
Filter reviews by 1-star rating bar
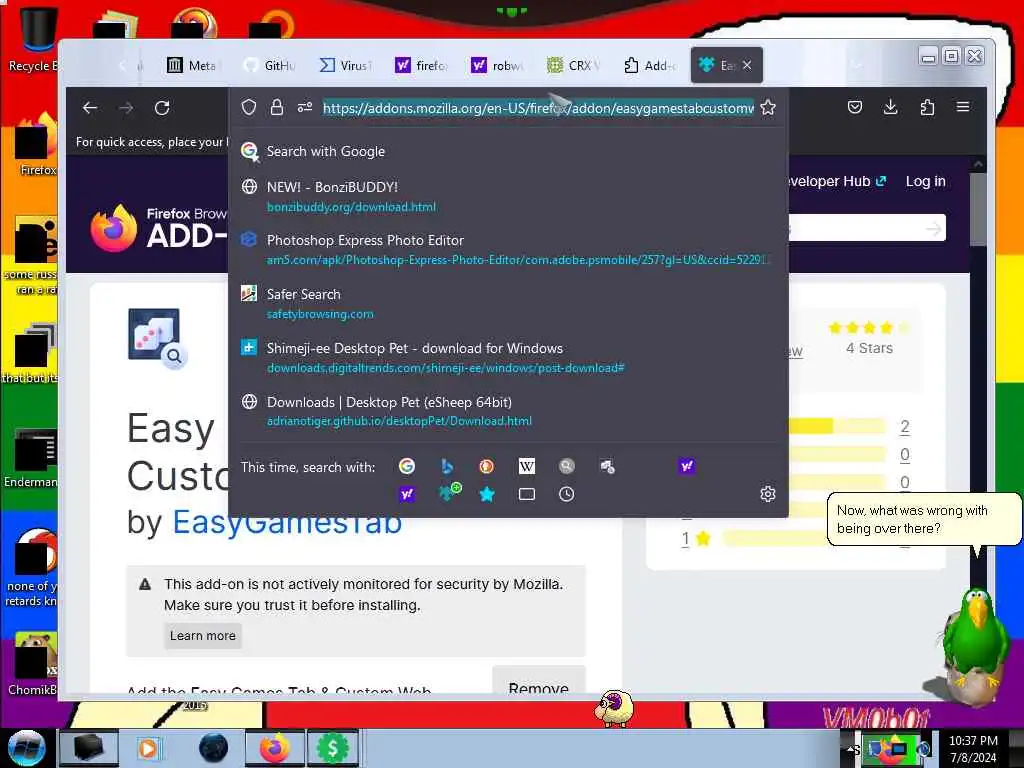(x=775, y=538)
